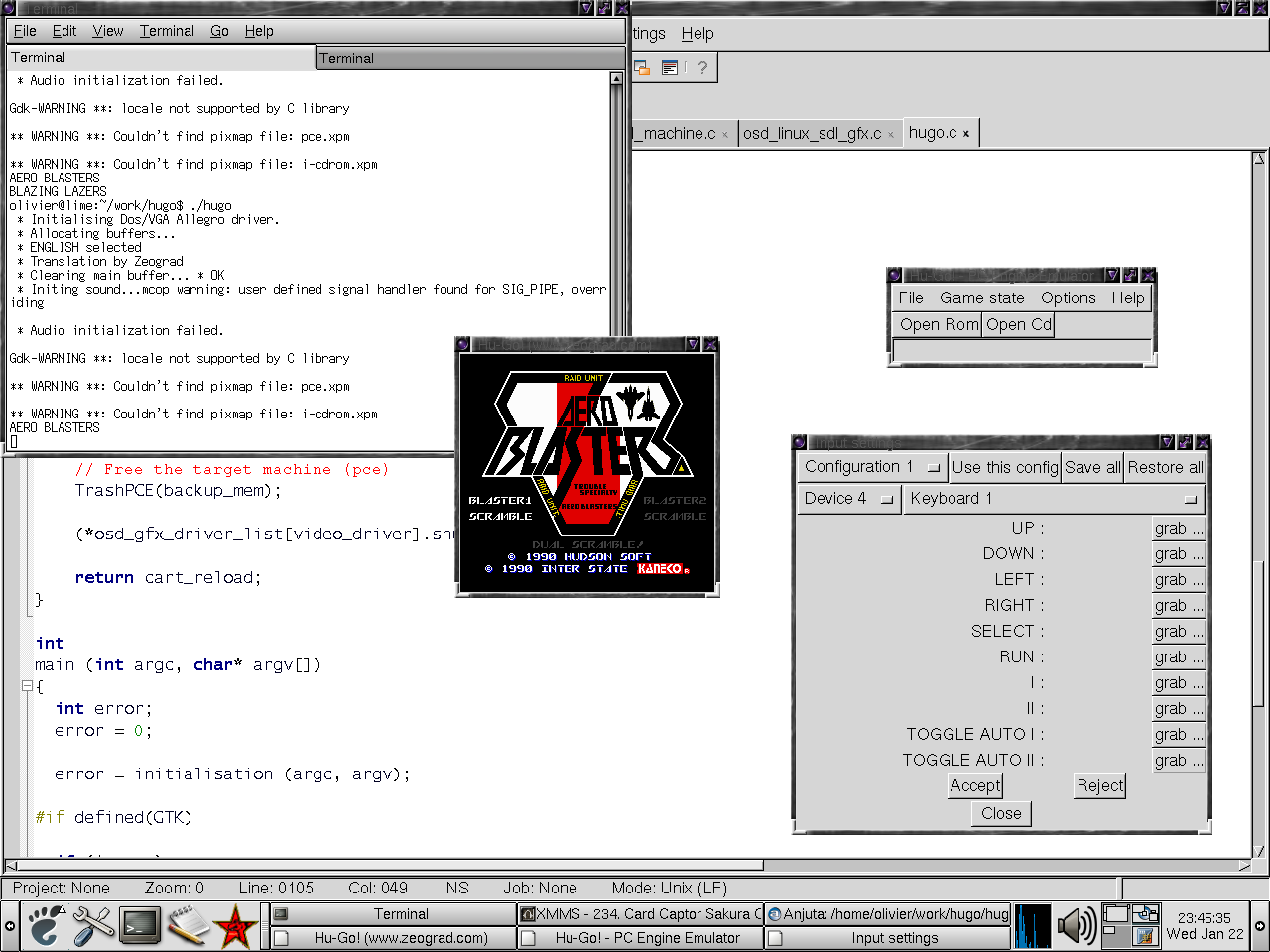Switch to the second Terminal tab
Screen dimensions: 1270x952
(470, 59)
